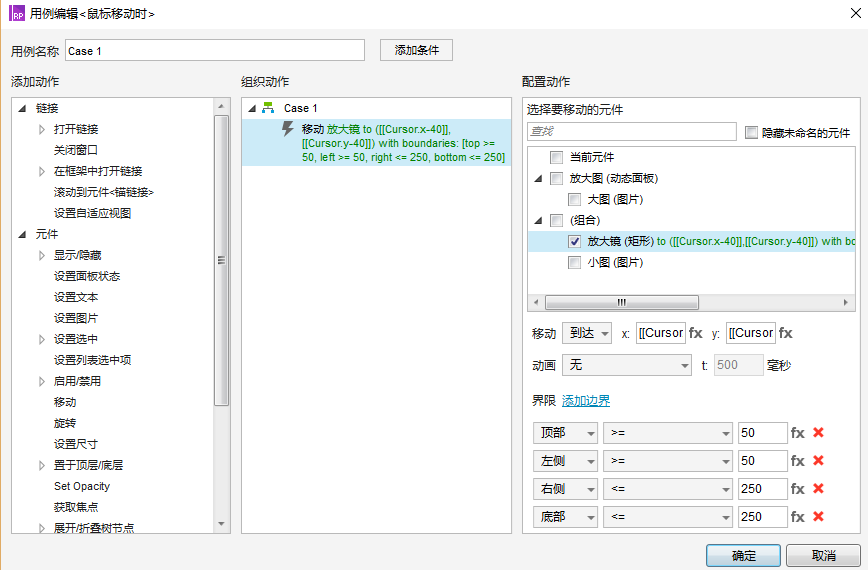Open fx editor for y value
This screenshot has height=570, width=868.
tap(786, 333)
